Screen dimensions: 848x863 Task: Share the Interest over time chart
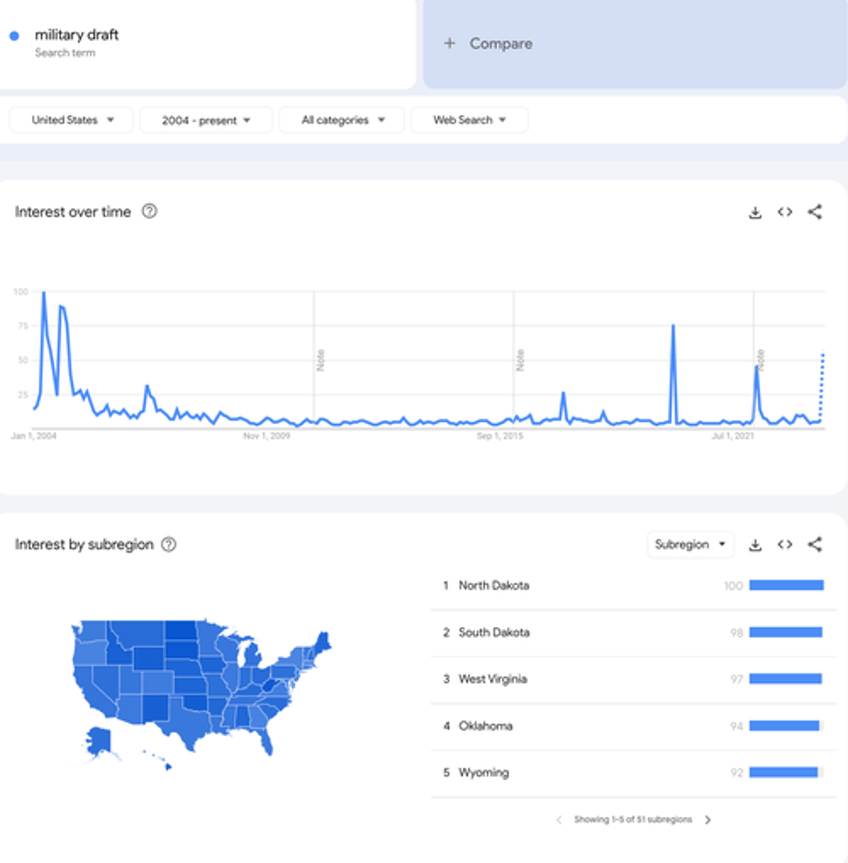815,212
